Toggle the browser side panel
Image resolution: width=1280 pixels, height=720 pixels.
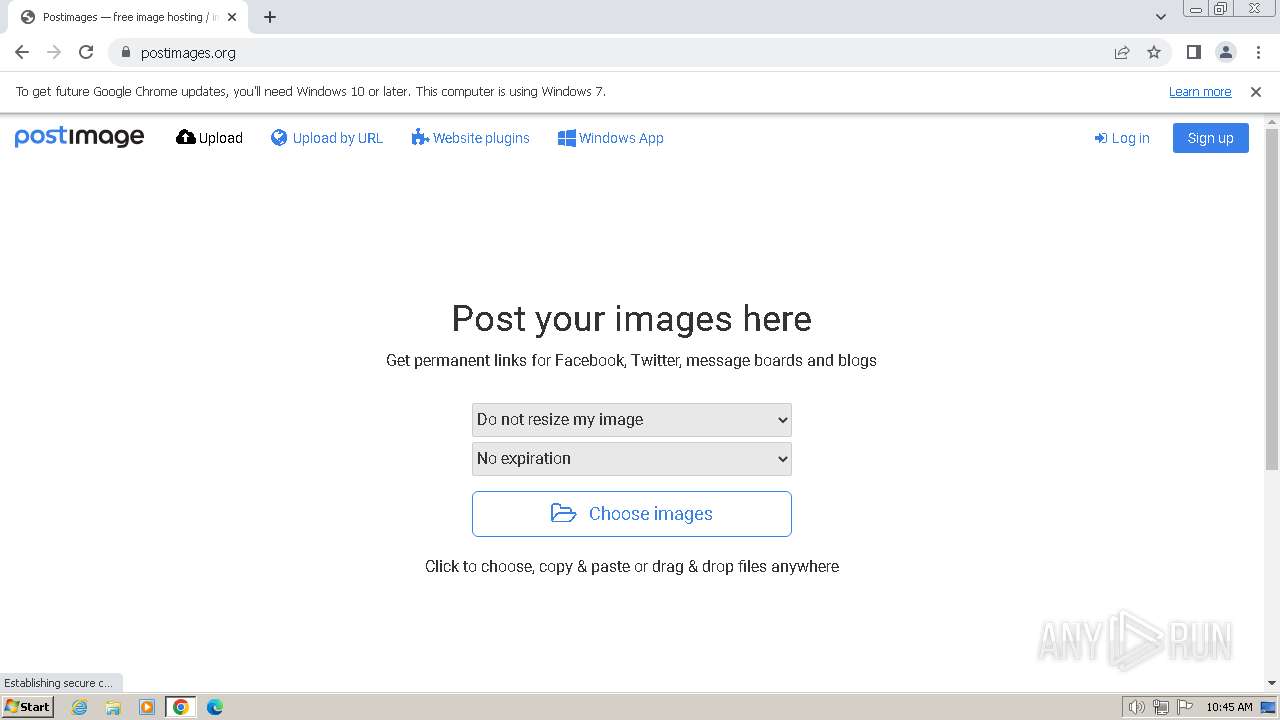1194,52
